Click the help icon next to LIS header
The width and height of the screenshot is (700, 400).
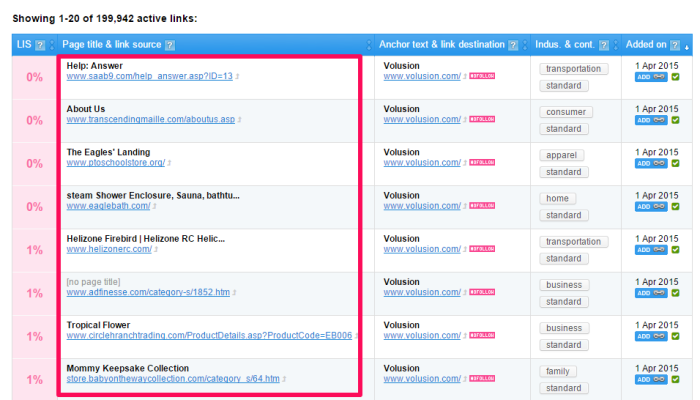tap(40, 45)
